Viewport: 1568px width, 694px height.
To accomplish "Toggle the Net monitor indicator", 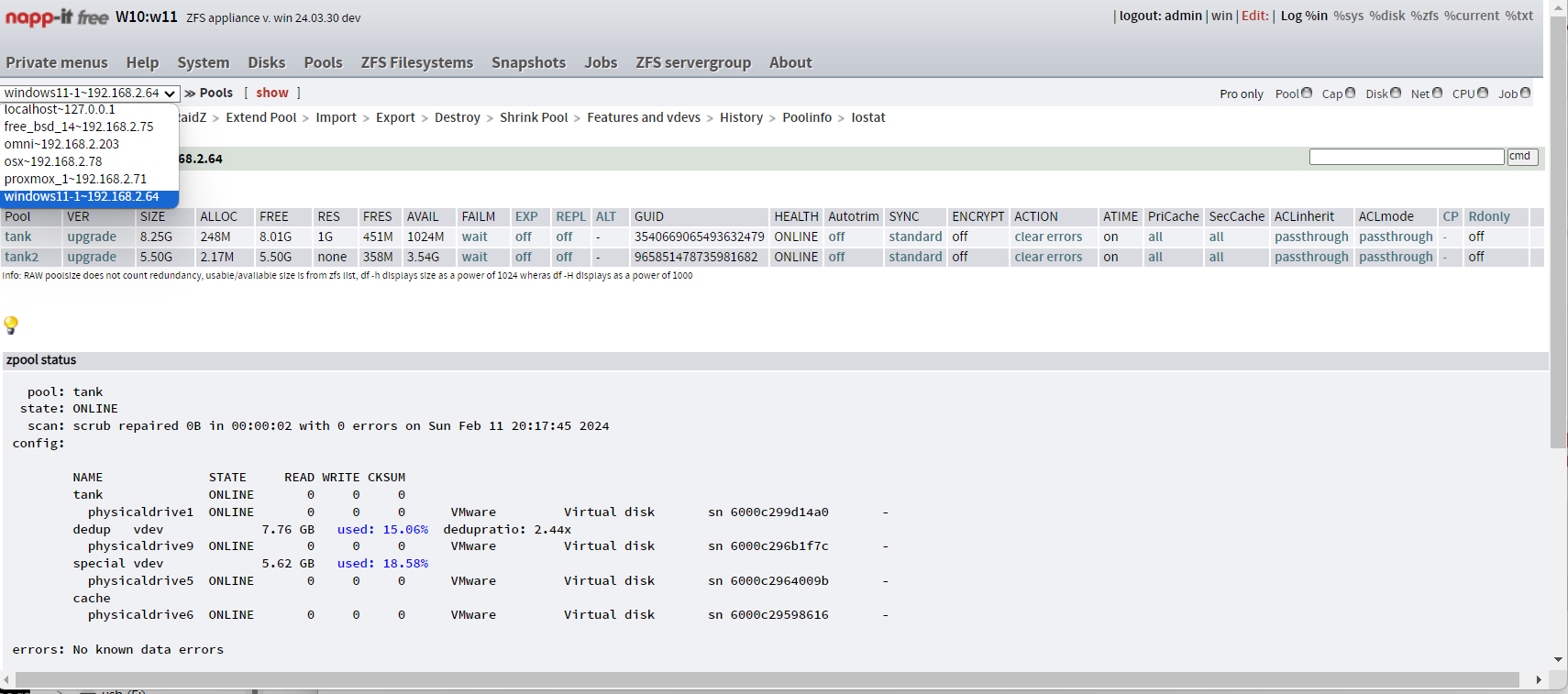I will 1437,93.
